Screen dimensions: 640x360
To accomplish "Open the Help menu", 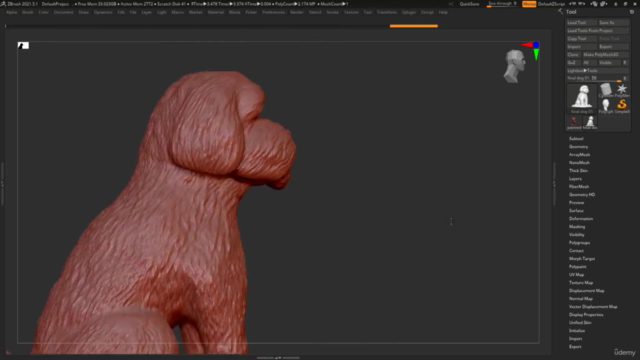I will coord(443,12).
